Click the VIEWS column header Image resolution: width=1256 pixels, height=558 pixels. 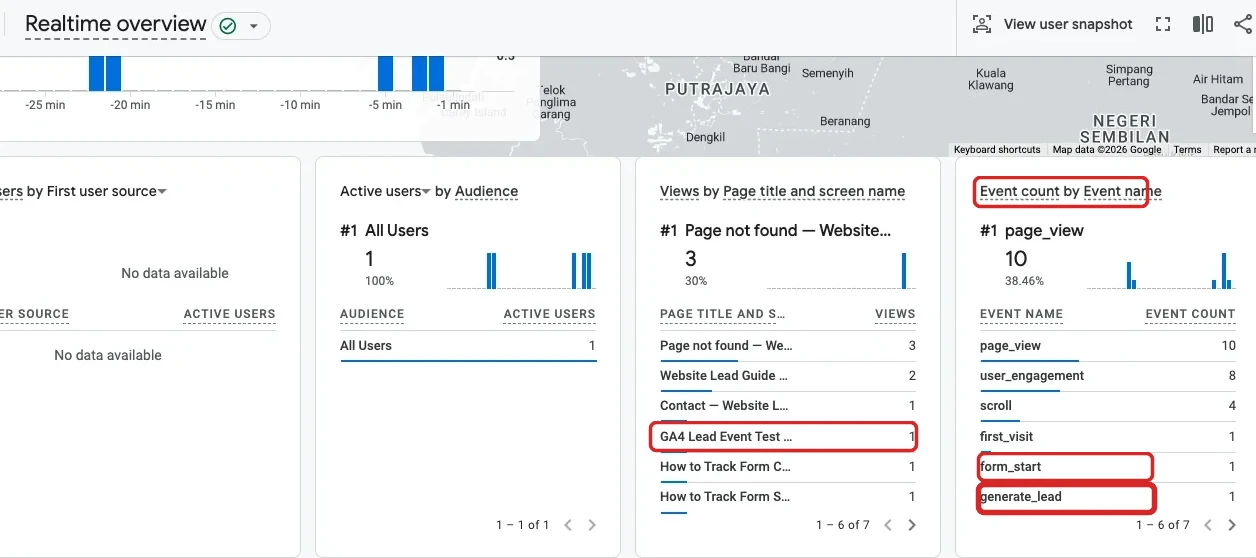[x=895, y=314]
